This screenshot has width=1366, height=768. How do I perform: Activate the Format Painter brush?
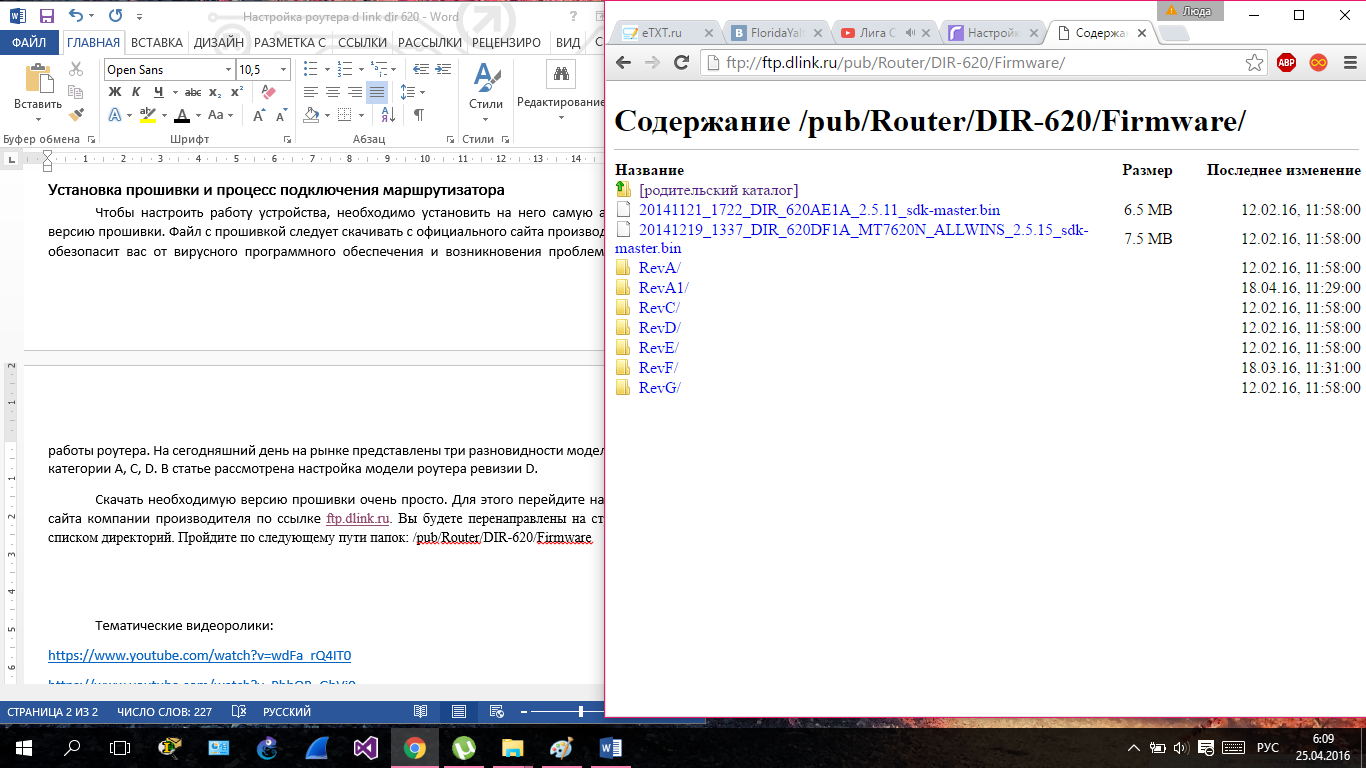click(76, 115)
